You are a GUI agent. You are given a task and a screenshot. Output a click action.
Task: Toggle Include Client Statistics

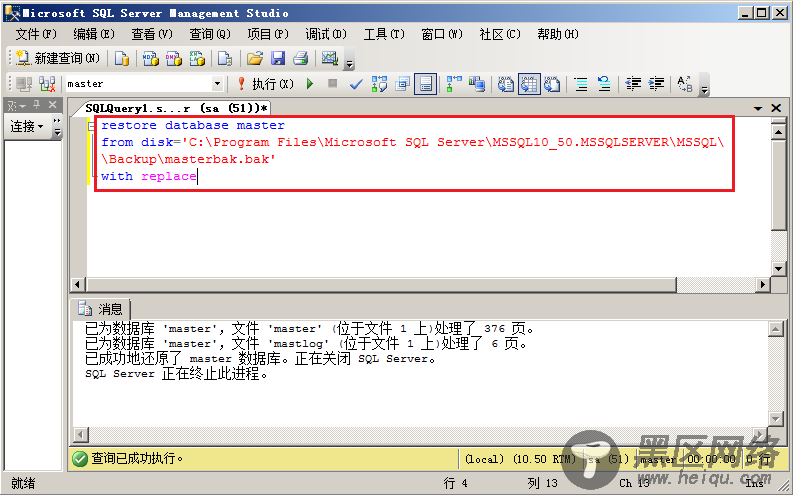[x=477, y=83]
